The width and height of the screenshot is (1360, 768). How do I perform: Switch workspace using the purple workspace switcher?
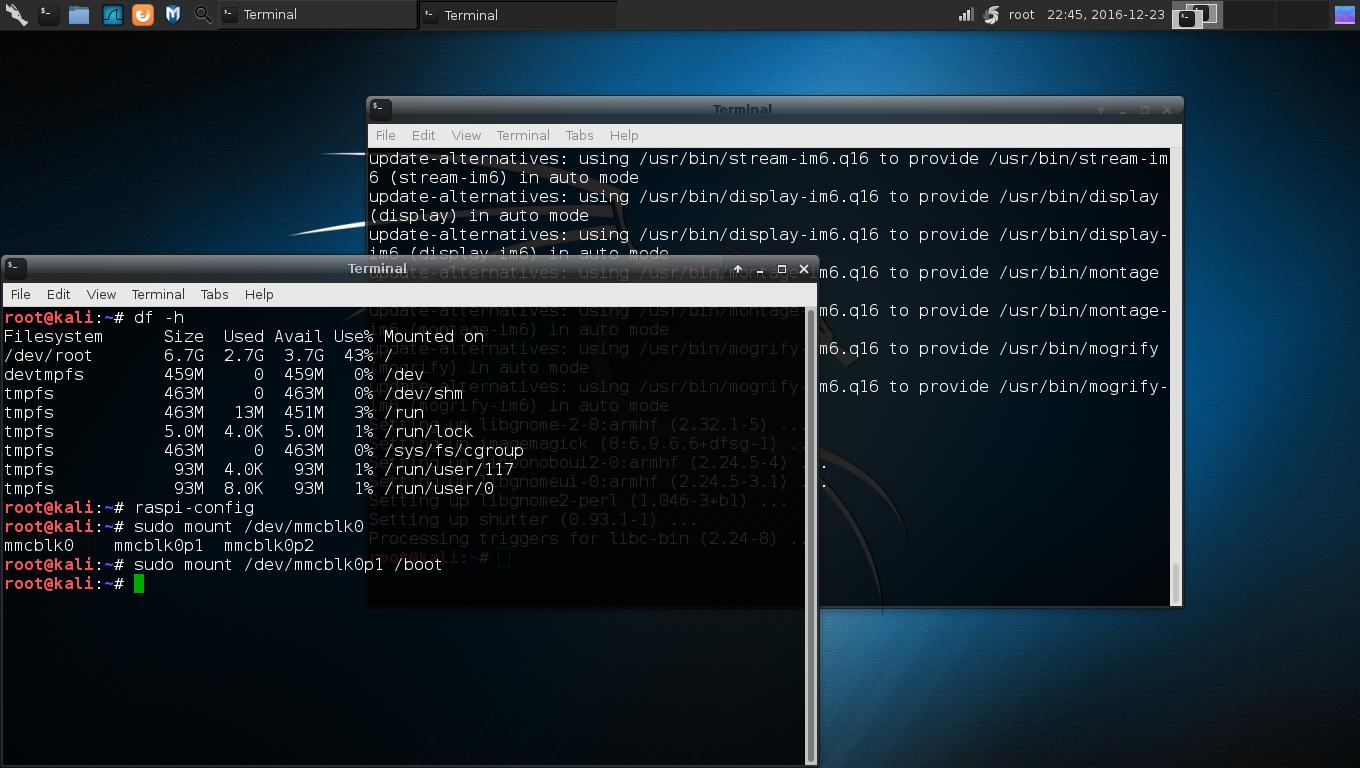1343,14
